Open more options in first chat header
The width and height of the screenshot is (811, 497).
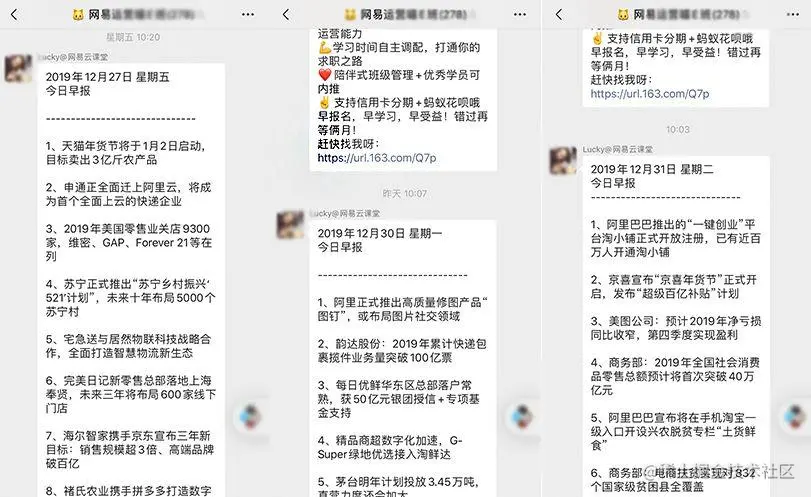click(248, 14)
